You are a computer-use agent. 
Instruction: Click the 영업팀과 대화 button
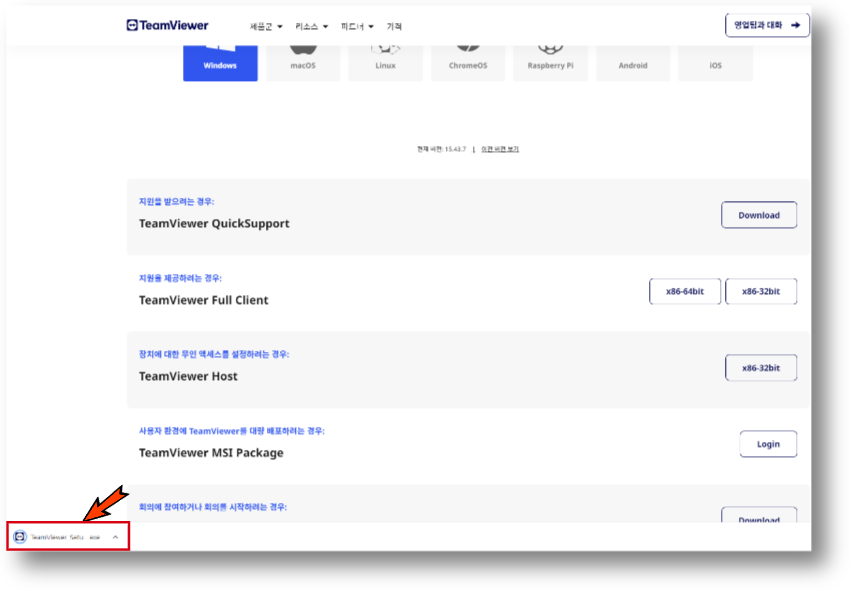(767, 25)
